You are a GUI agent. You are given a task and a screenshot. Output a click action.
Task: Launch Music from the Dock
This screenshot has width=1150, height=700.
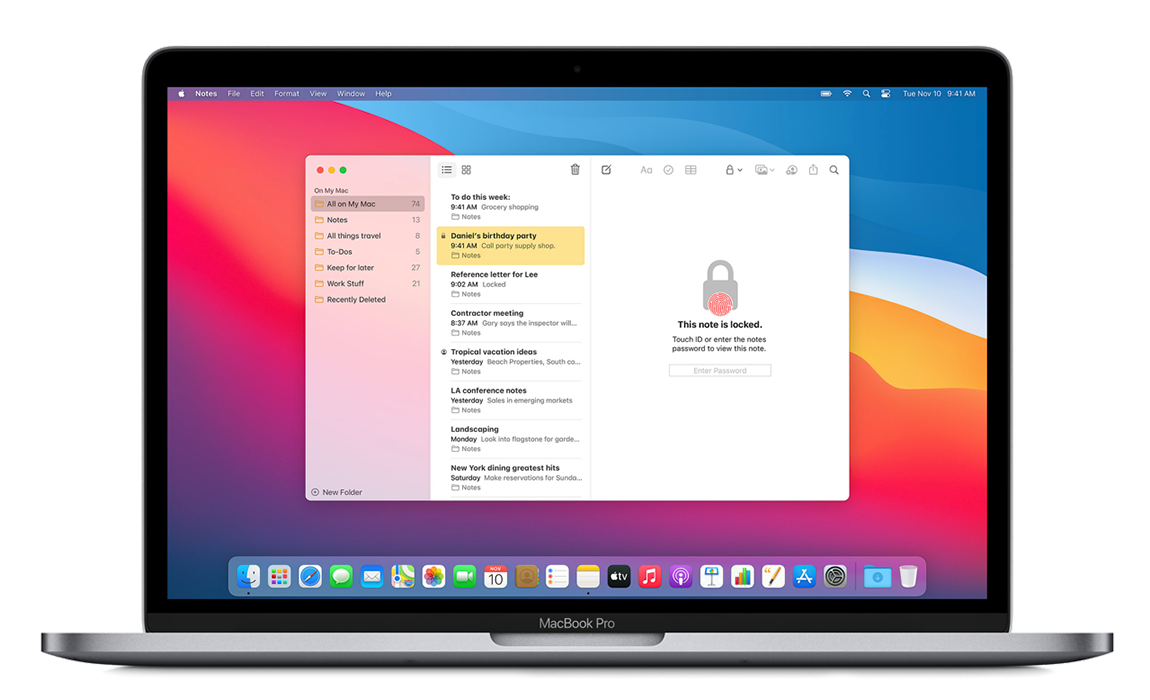click(650, 577)
